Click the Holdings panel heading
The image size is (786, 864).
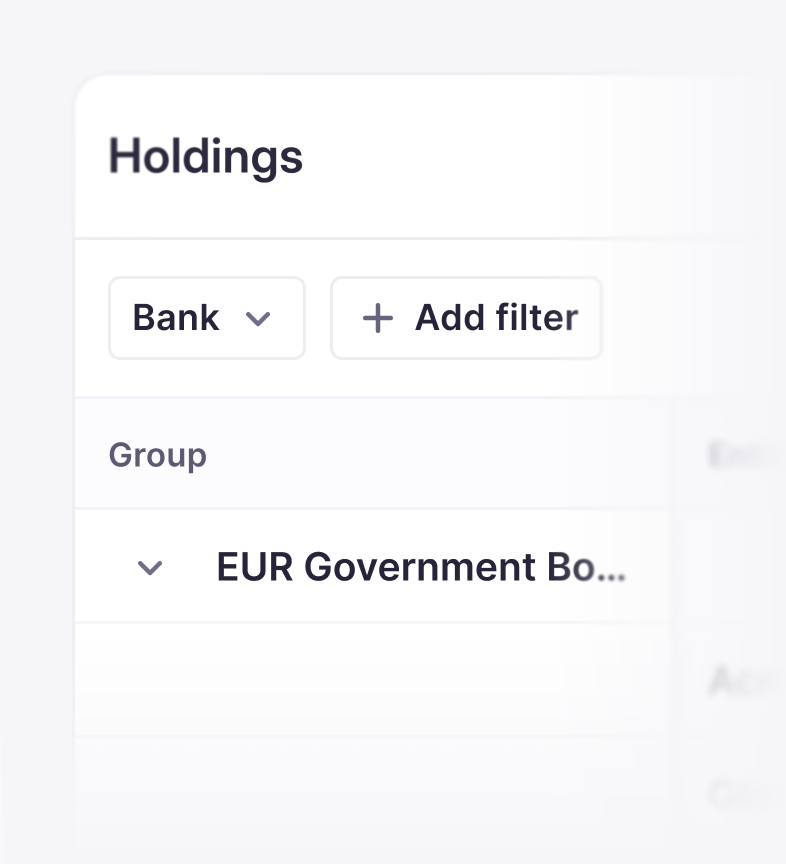pos(204,156)
